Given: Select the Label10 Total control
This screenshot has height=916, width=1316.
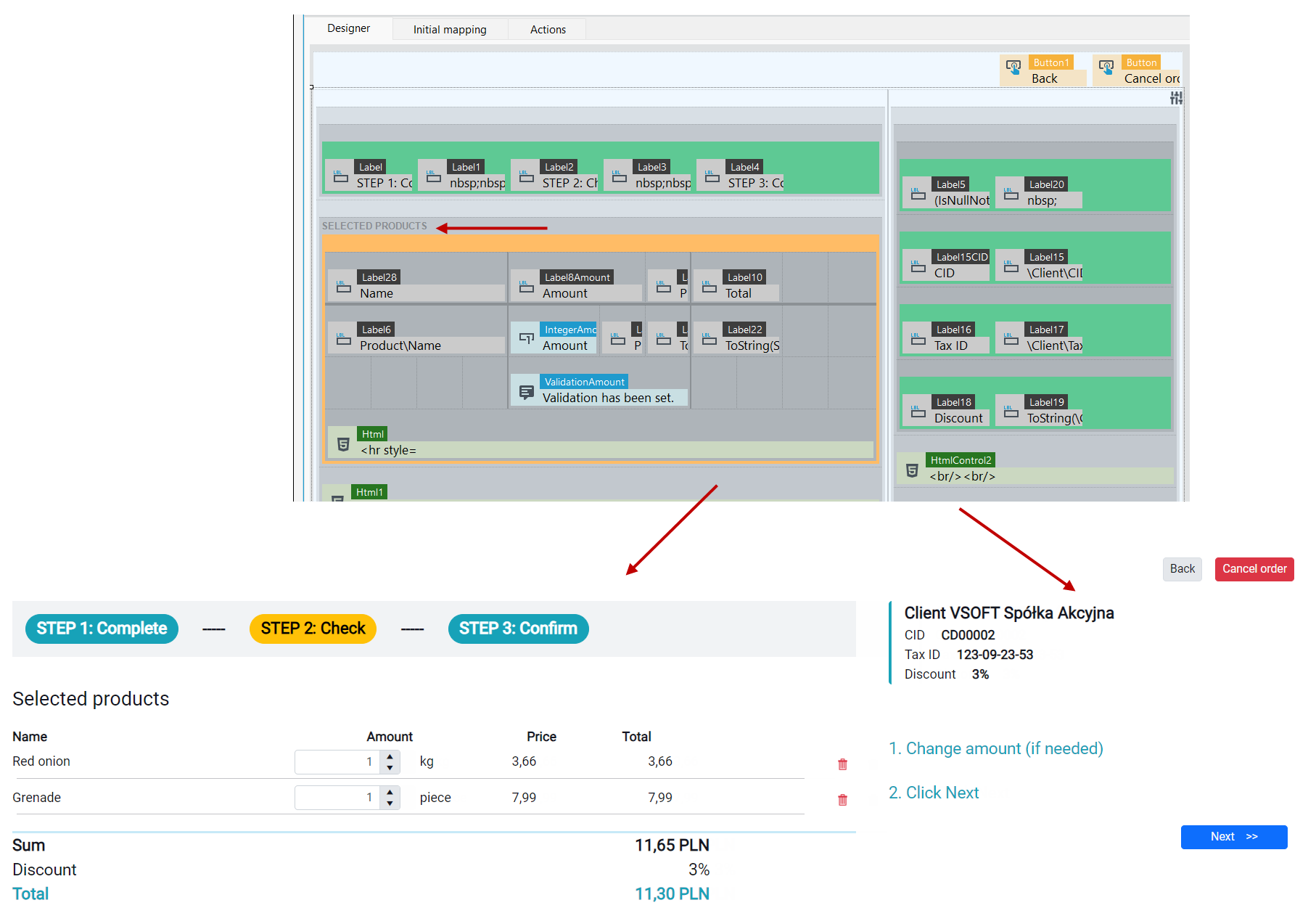Looking at the screenshot, I should [736, 286].
